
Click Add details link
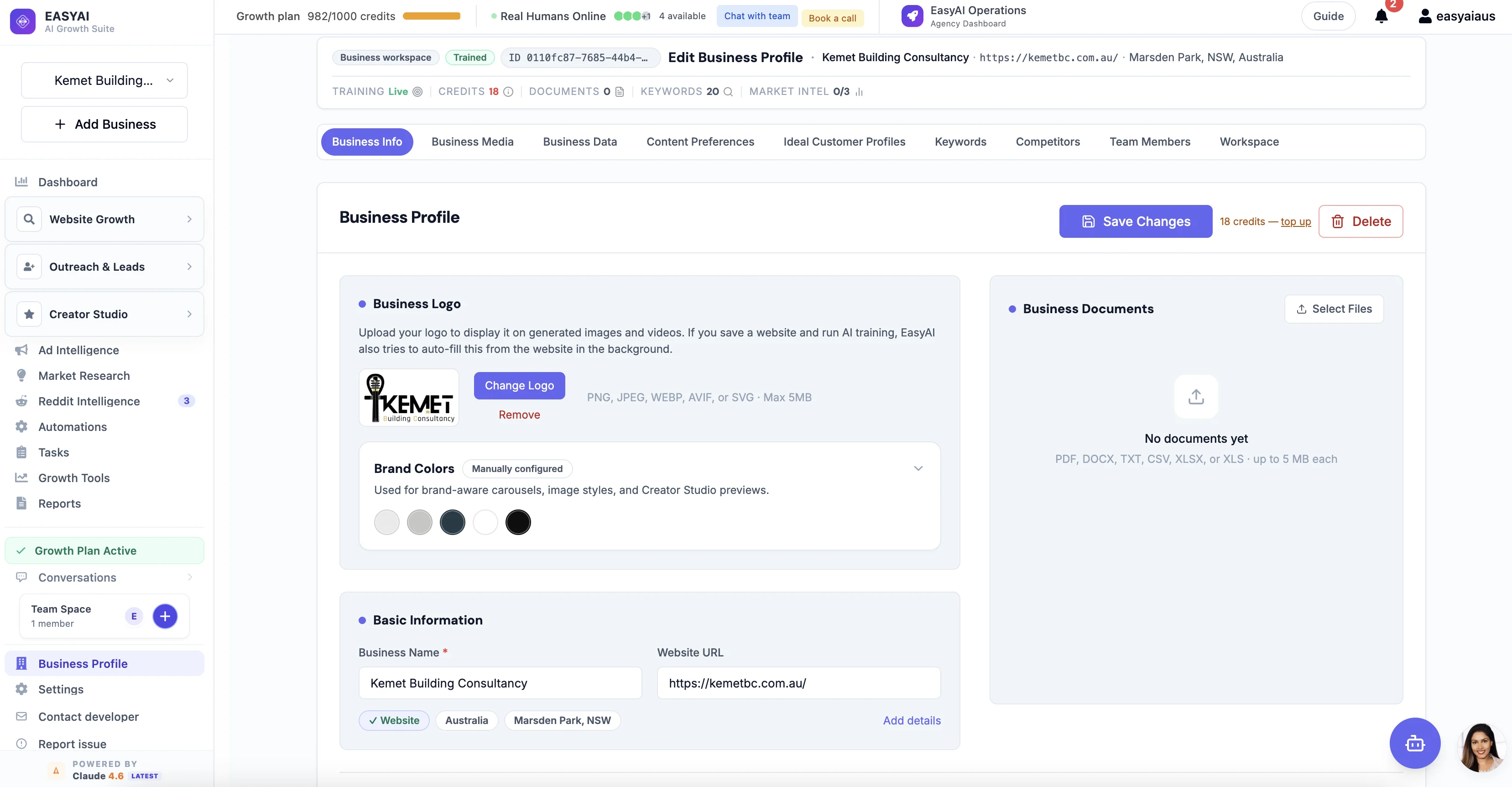tap(912, 721)
